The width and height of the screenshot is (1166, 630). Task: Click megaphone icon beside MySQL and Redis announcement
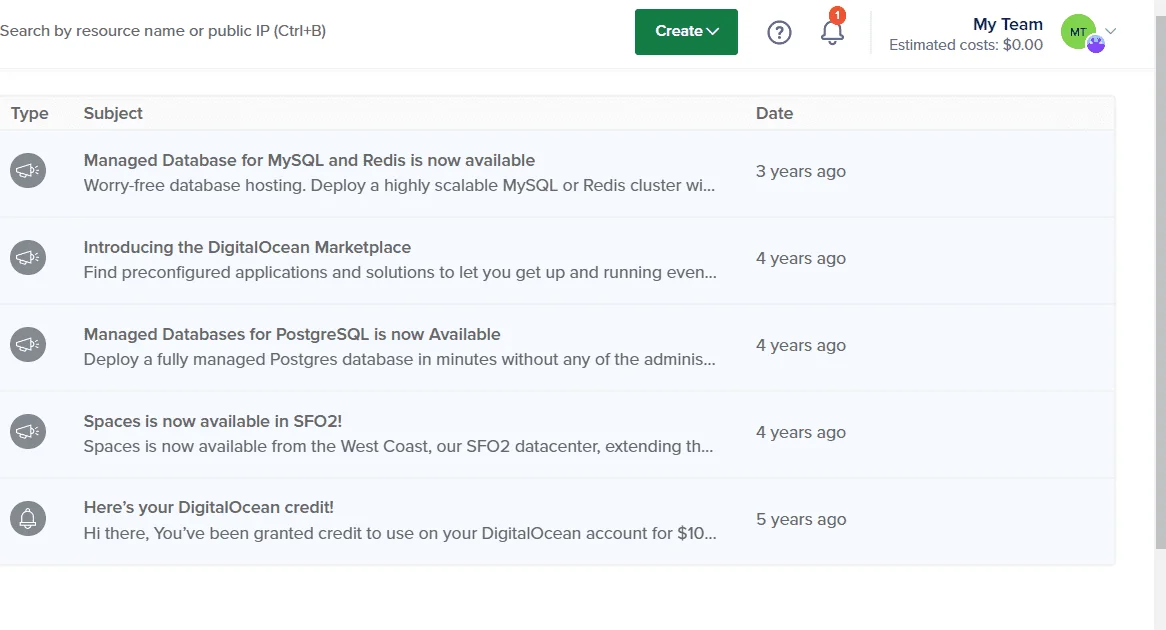[x=28, y=170]
